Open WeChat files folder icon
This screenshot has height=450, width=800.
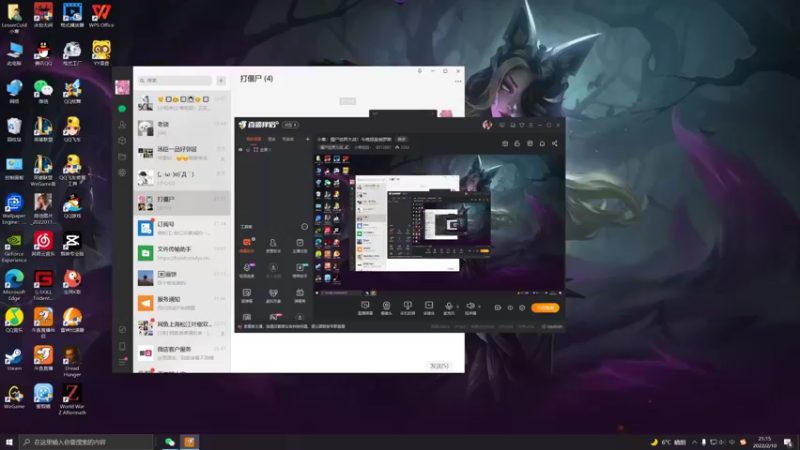tap(122, 157)
